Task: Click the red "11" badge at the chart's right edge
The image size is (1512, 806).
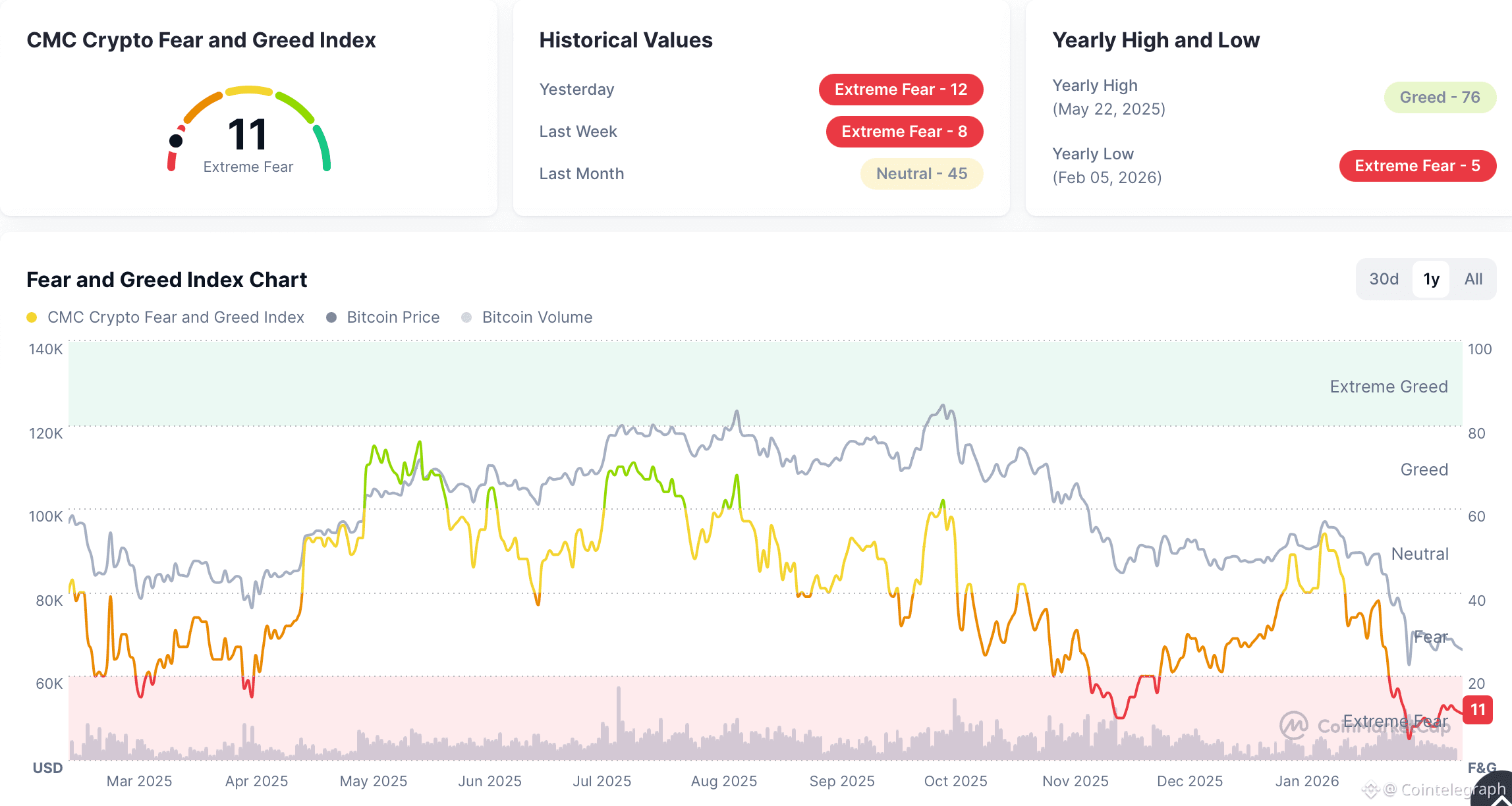Action: pos(1478,710)
